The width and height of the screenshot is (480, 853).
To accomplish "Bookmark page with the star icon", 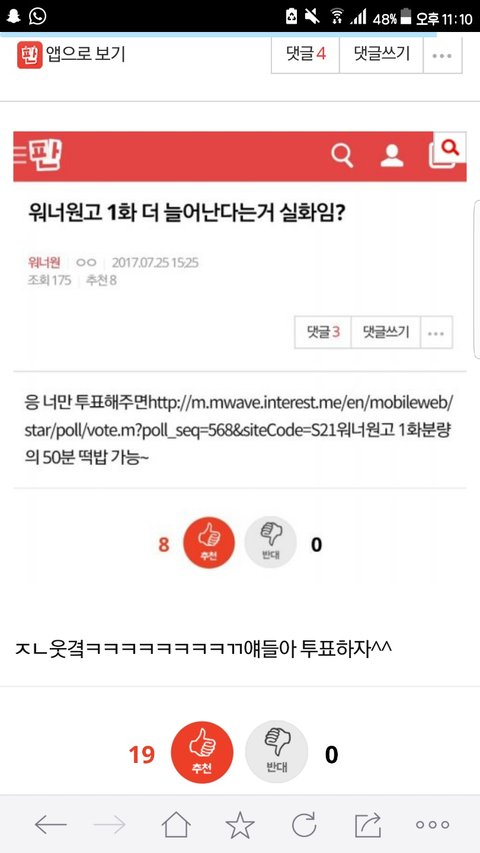I will pos(240,825).
